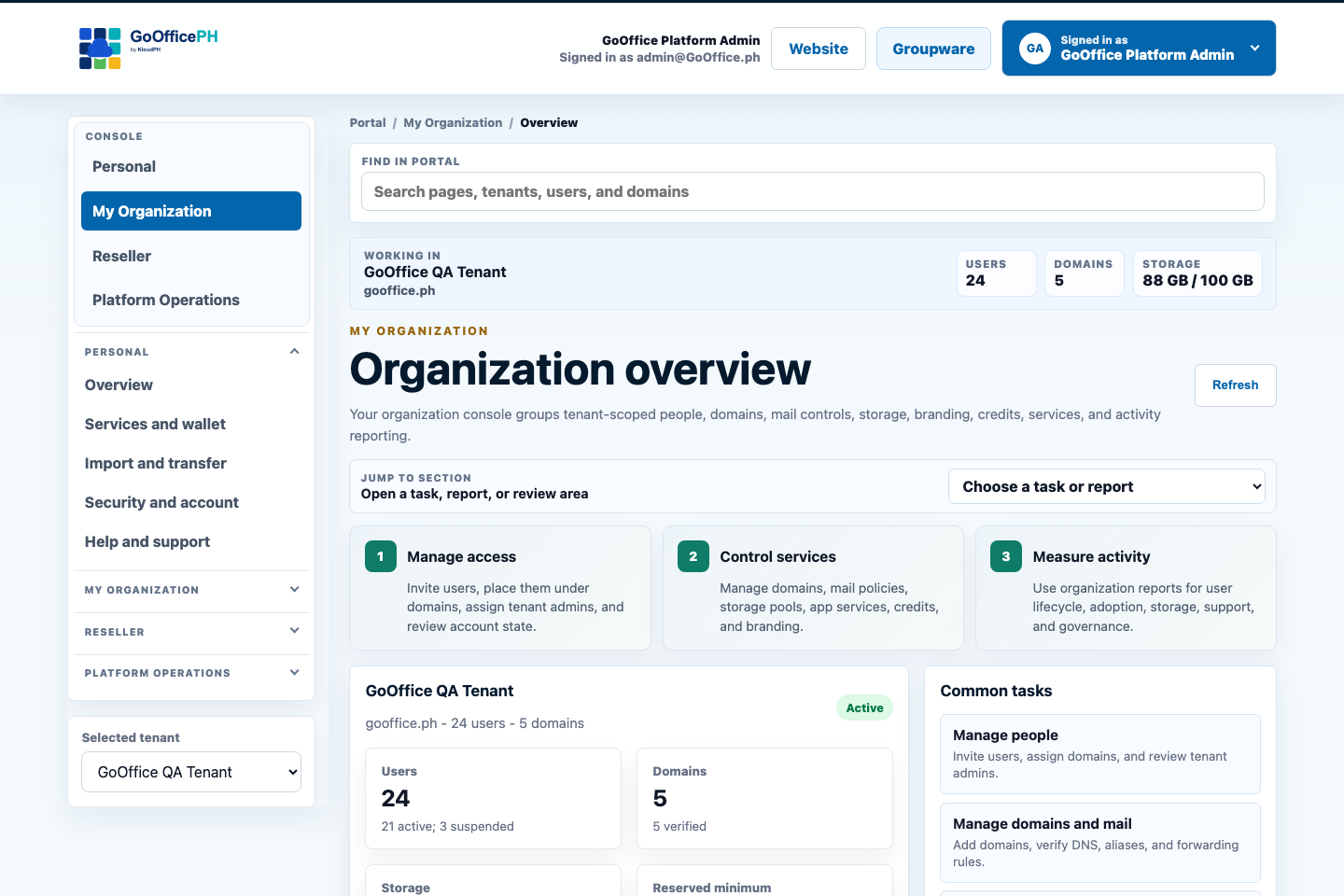The width and height of the screenshot is (1344, 896).
Task: Select My Organization console
Action: [x=191, y=211]
